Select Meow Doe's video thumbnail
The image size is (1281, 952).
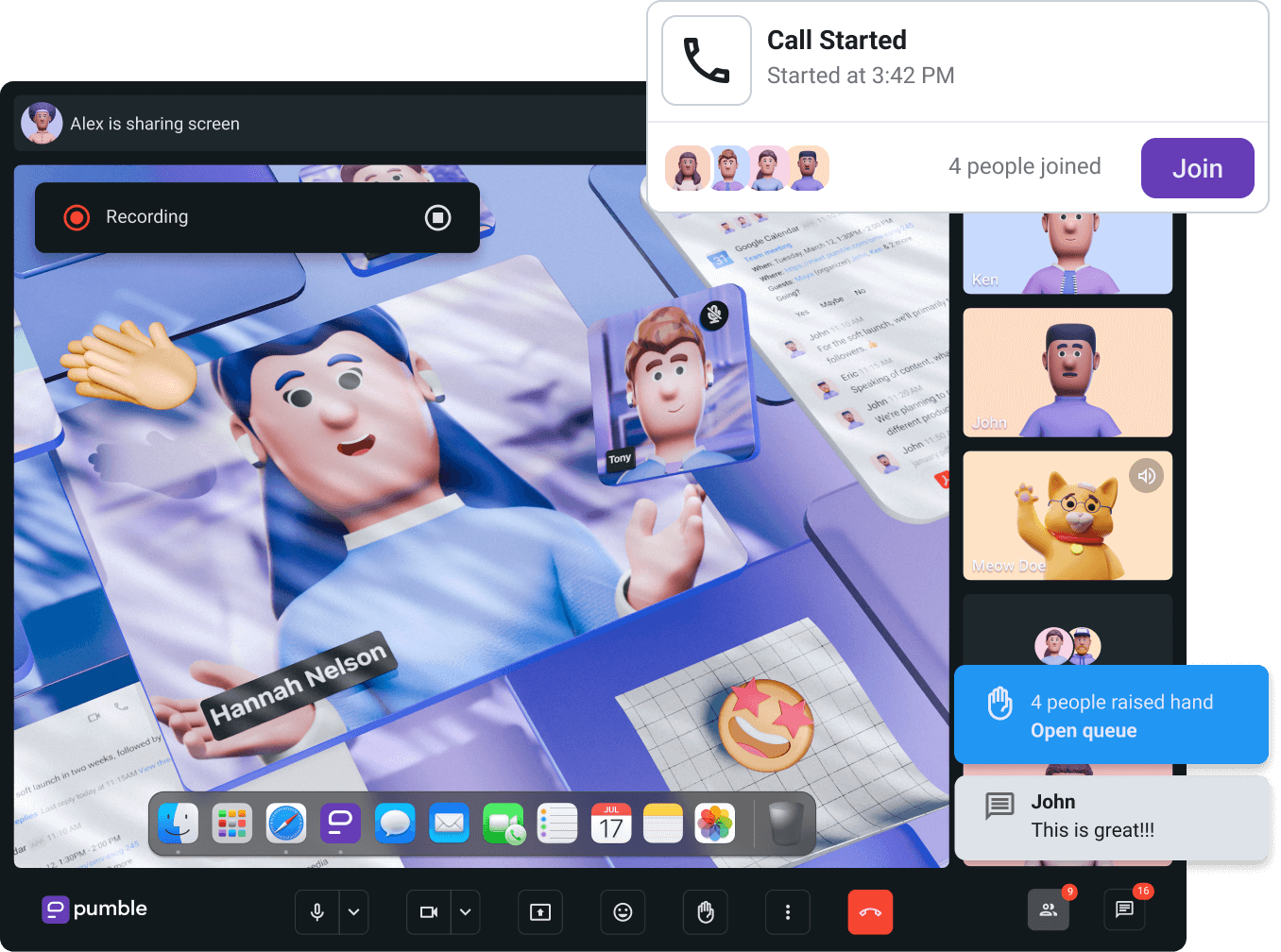pyautogui.click(x=1067, y=516)
